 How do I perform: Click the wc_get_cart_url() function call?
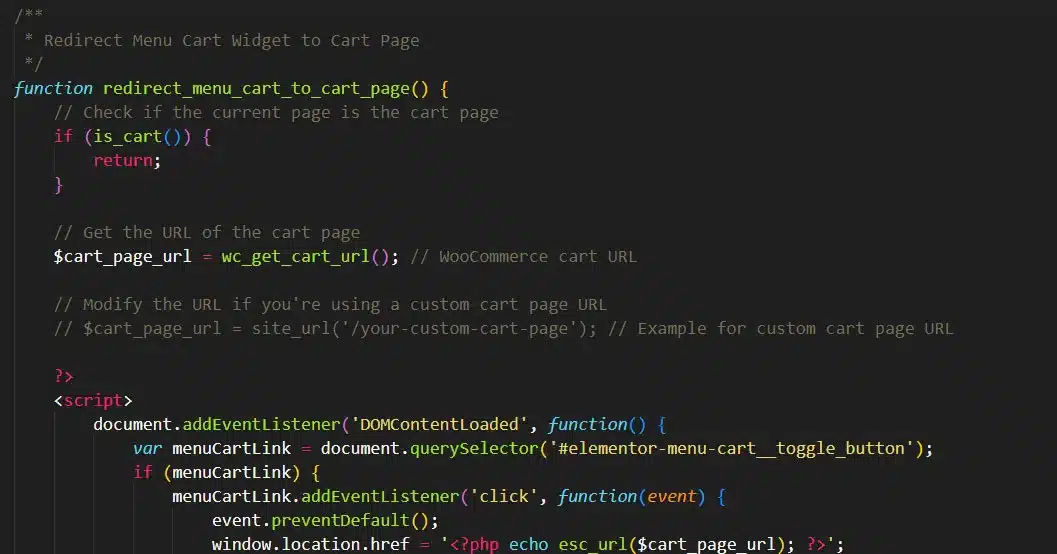305,257
